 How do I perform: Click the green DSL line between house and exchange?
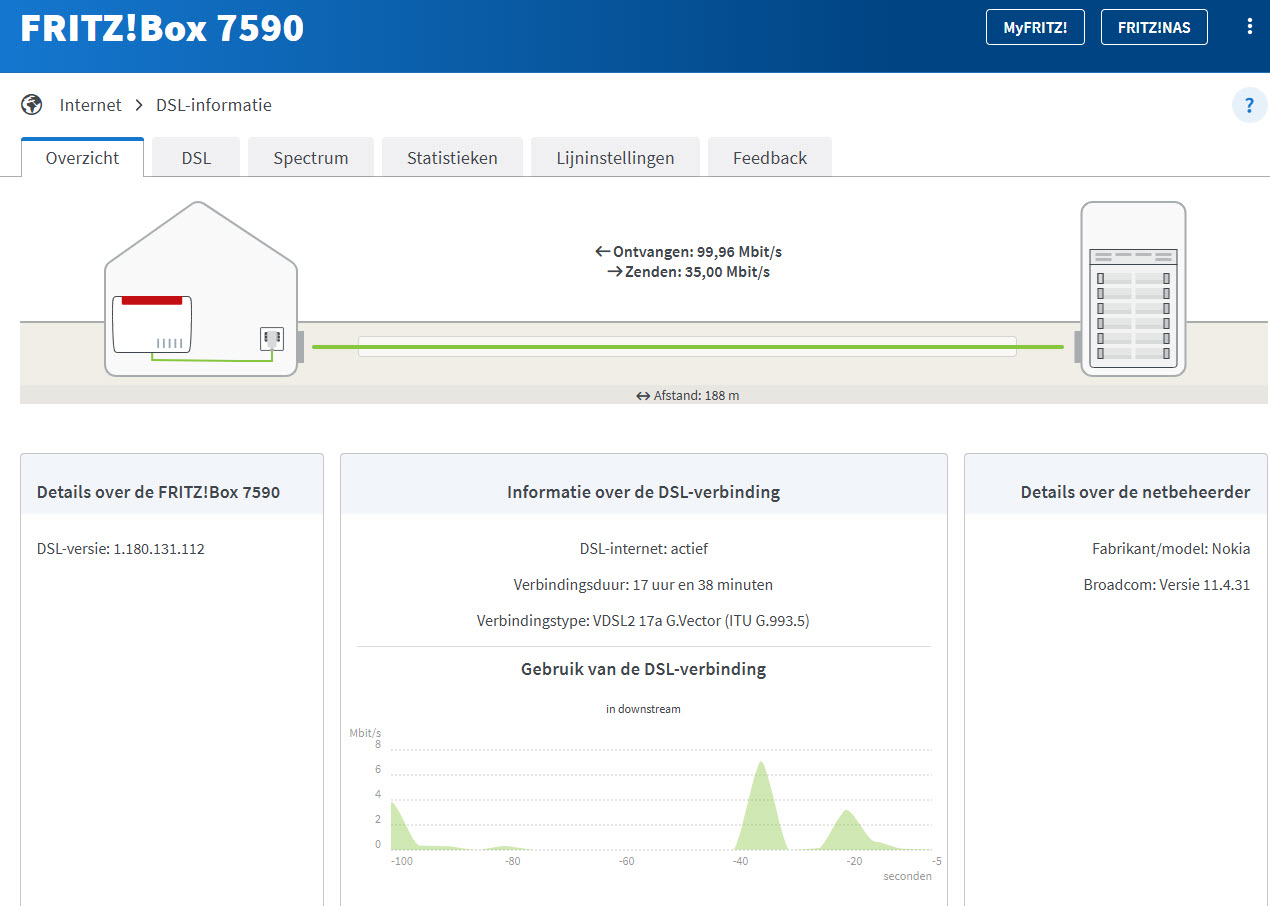coord(687,347)
